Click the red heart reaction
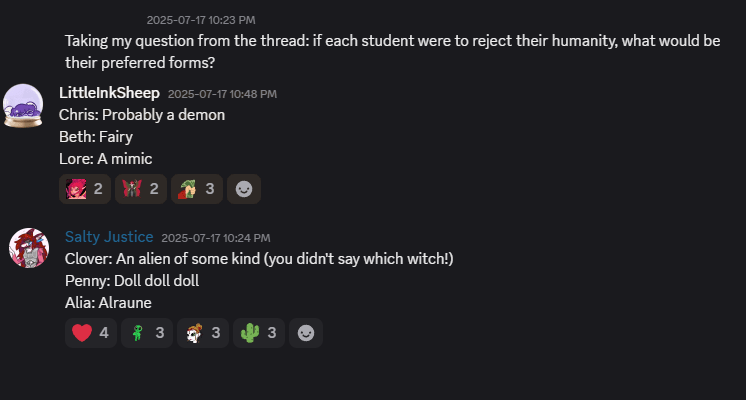746x400 pixels. 91,333
